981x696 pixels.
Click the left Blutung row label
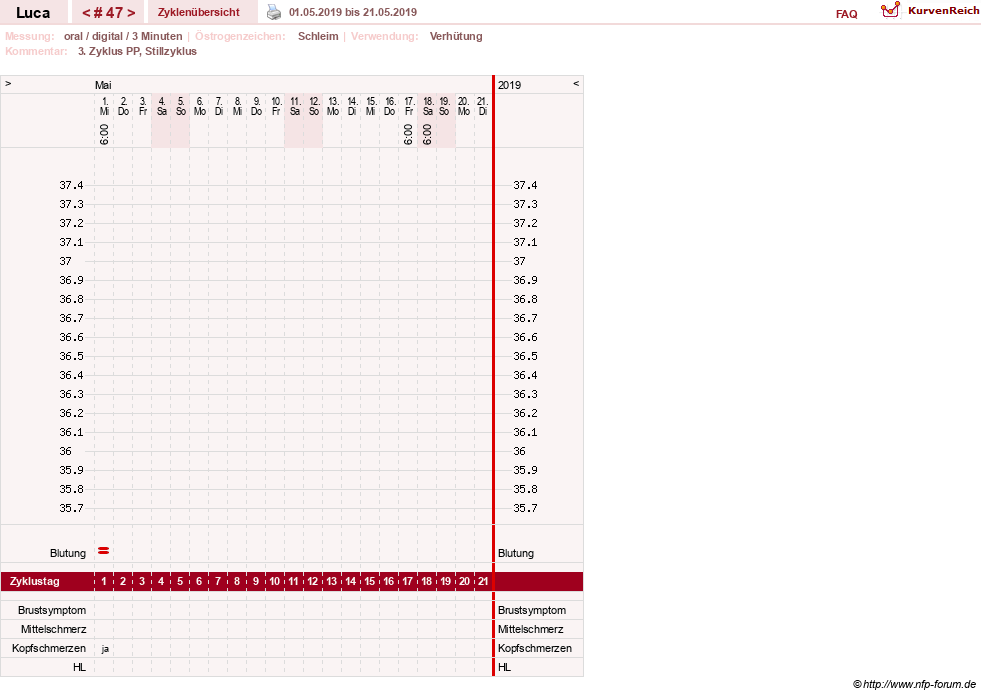pyautogui.click(x=68, y=553)
